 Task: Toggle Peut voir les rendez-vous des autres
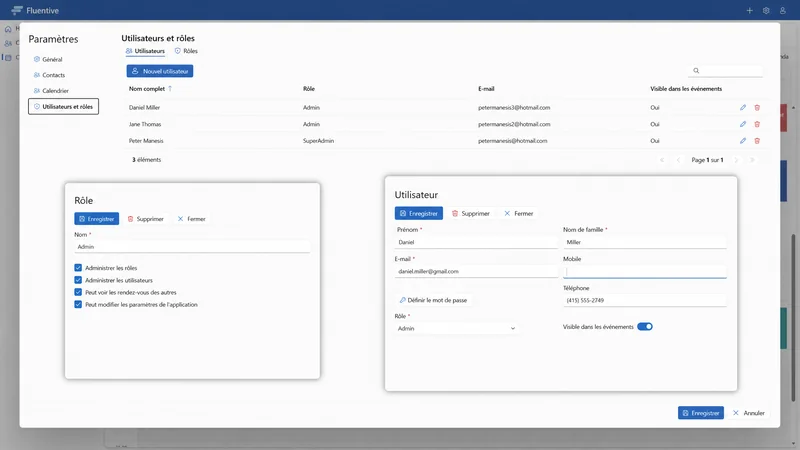pos(78,292)
